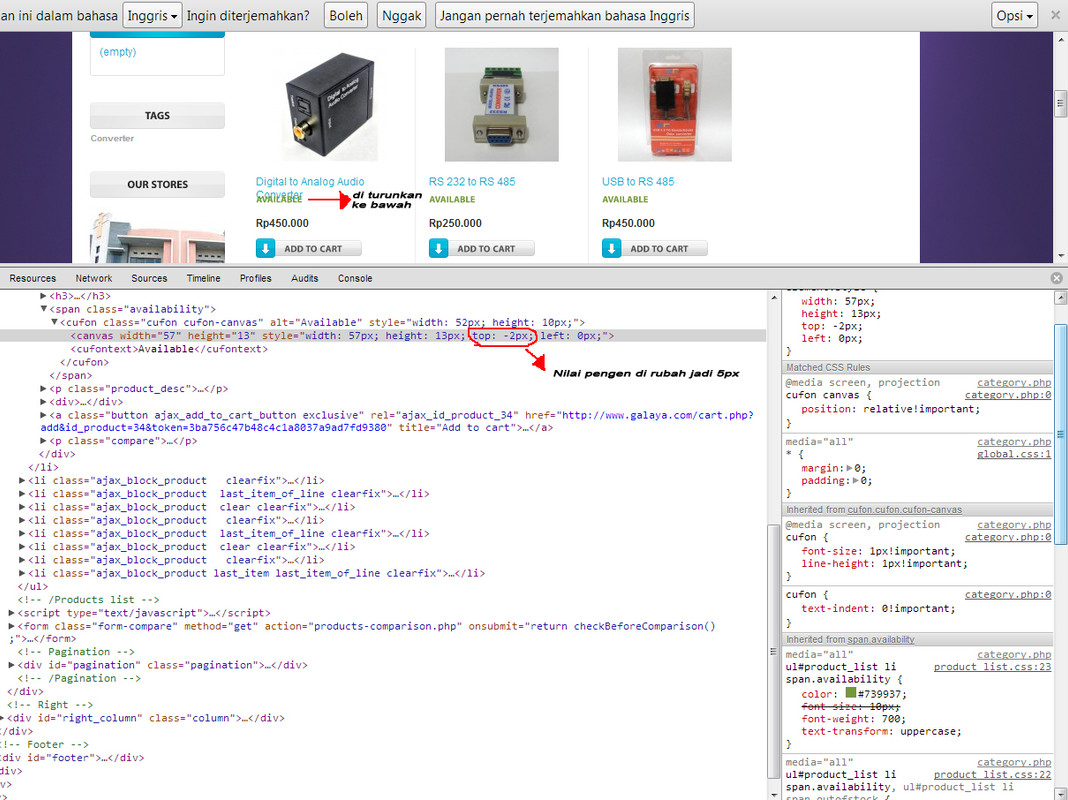1068x800 pixels.
Task: Click the position: relative!important declaration
Action: 890,409
